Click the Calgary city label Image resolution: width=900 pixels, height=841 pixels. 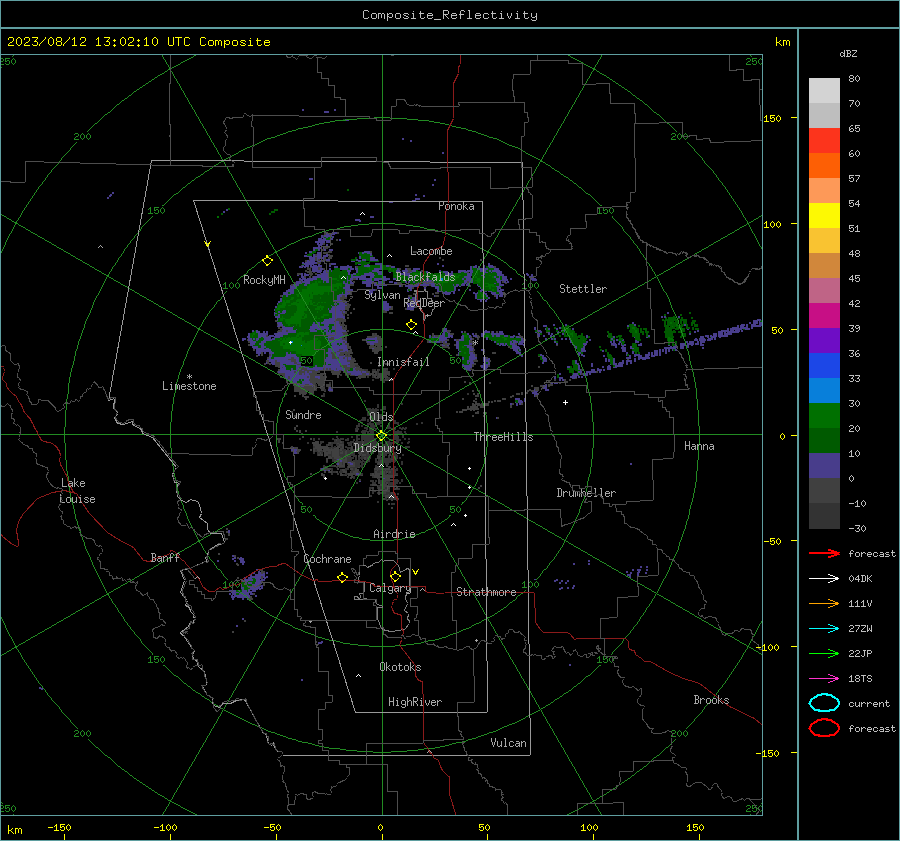390,588
